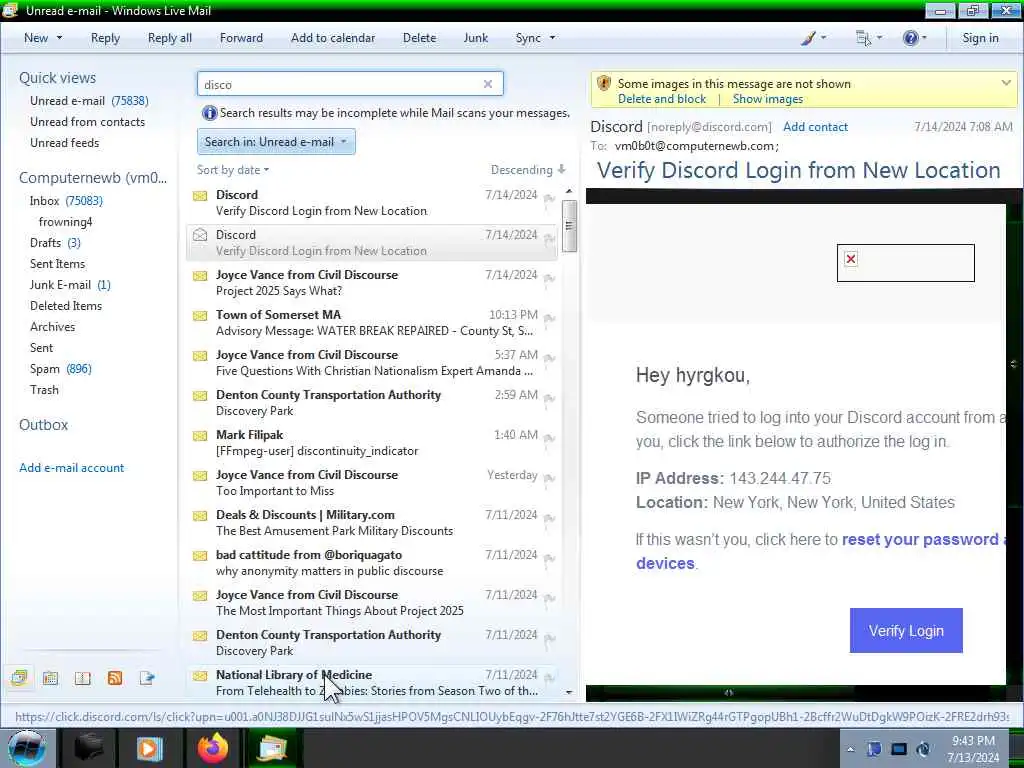1024x768 pixels.
Task: Clear the search box with the X icon
Action: 488,84
